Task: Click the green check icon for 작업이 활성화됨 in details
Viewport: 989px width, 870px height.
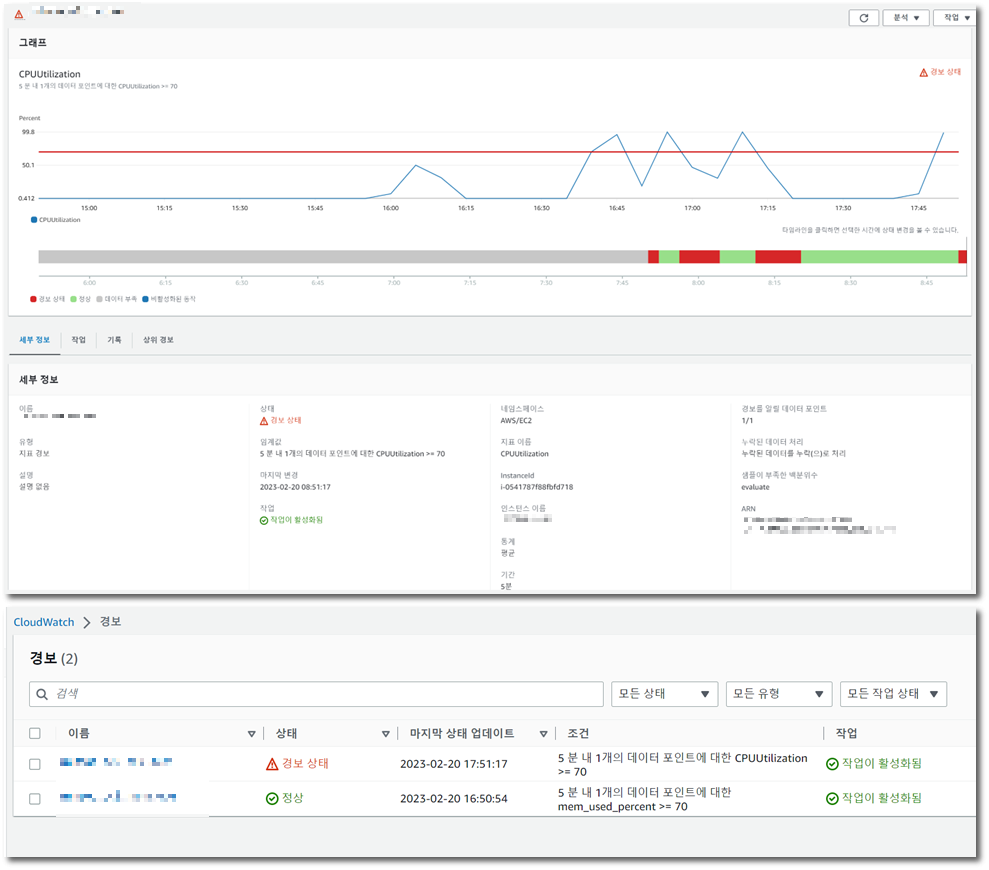Action: (264, 520)
